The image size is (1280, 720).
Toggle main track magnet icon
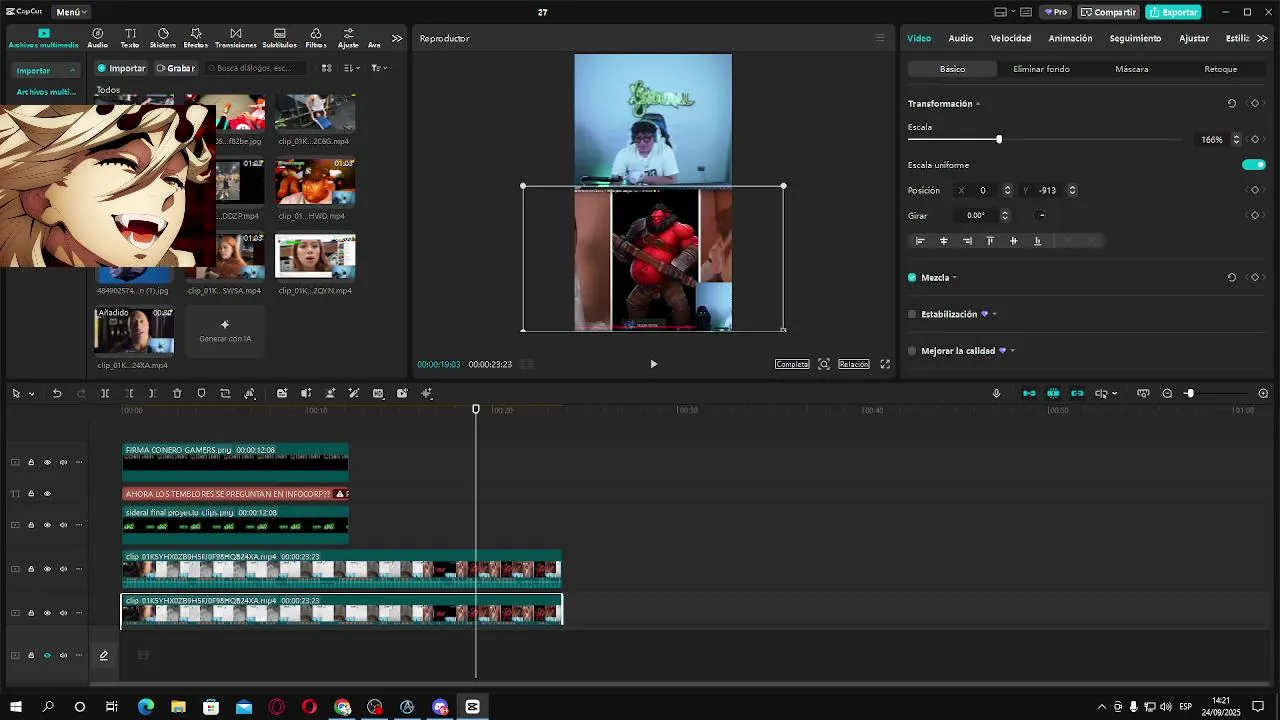1029,393
